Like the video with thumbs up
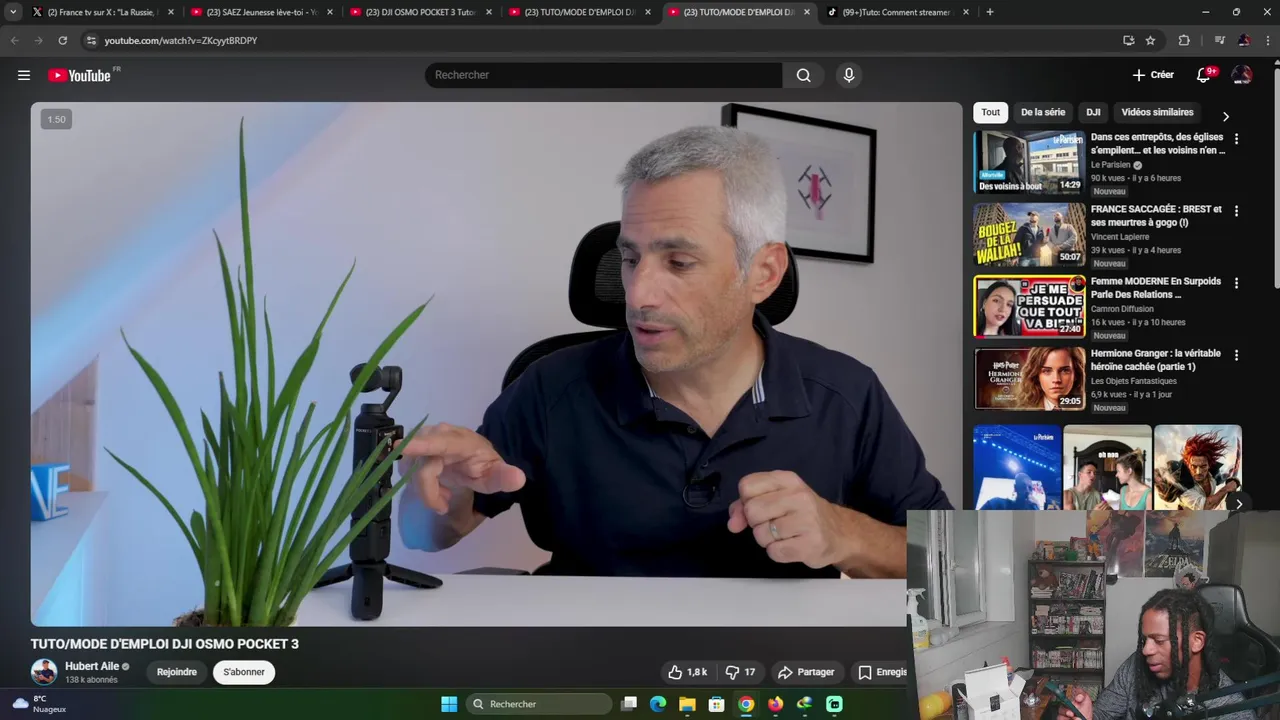Screen dimensions: 1280x720 click(x=687, y=672)
